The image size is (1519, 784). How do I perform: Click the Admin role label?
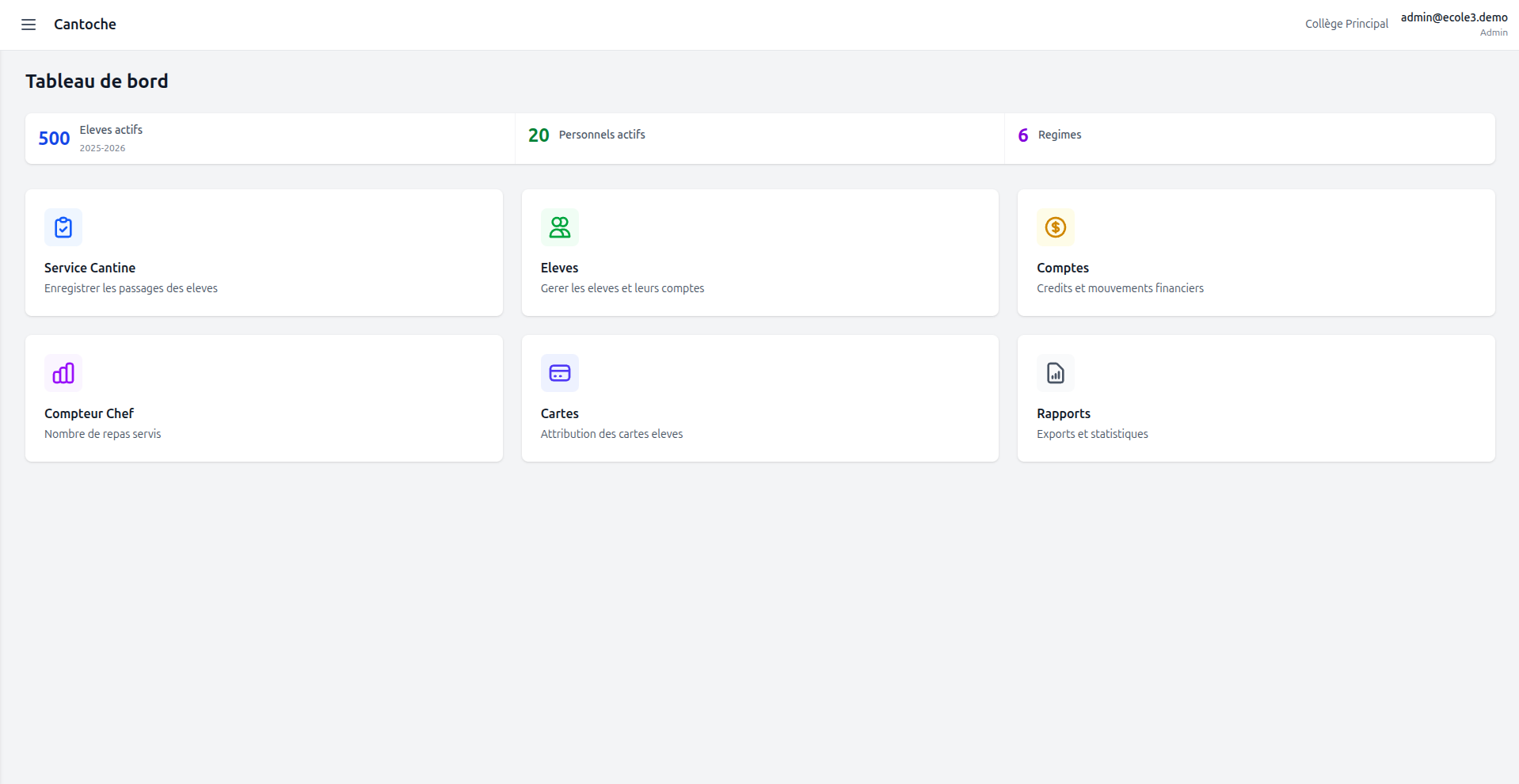tap(1494, 32)
